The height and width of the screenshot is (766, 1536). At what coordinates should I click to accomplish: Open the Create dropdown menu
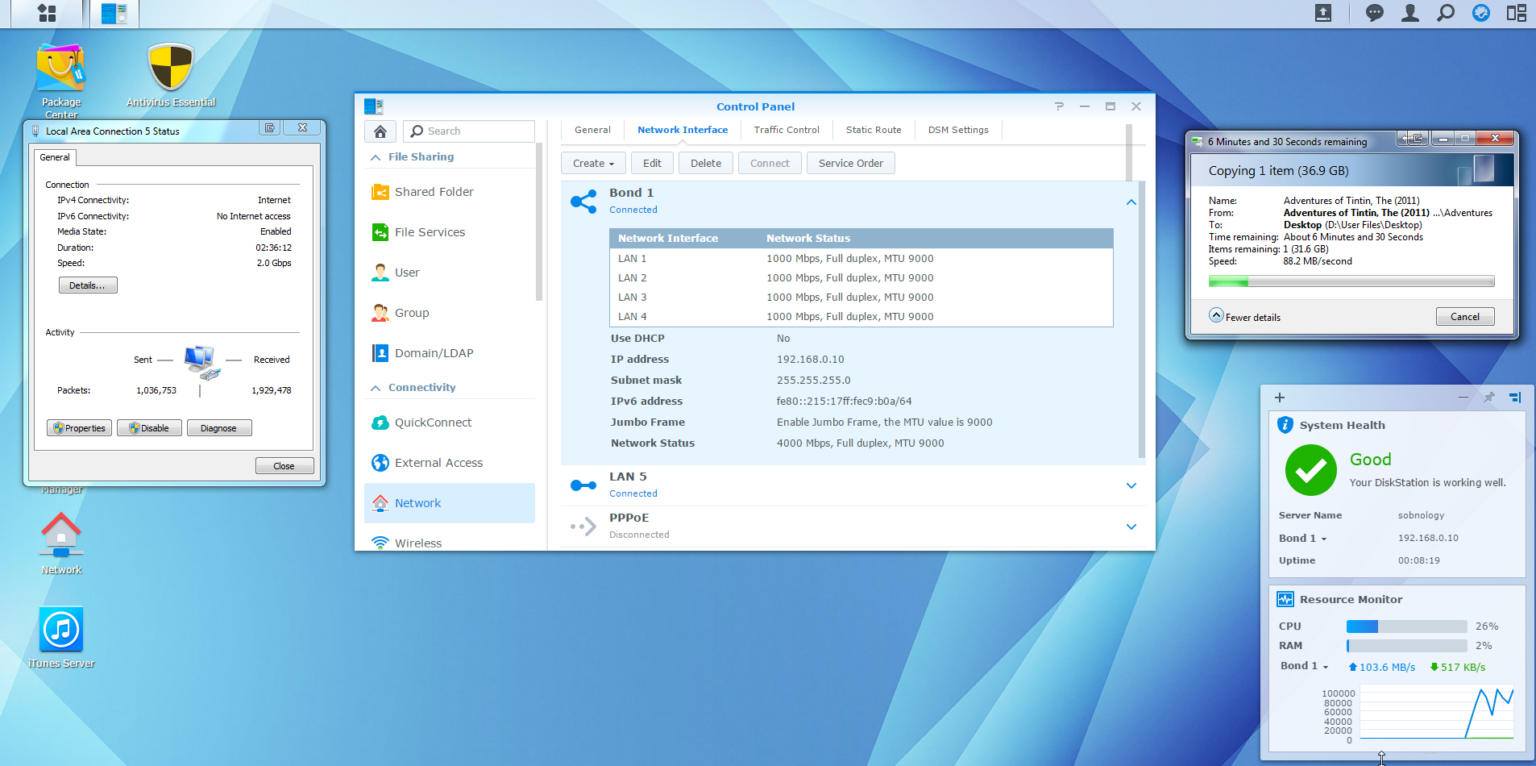[x=592, y=162]
